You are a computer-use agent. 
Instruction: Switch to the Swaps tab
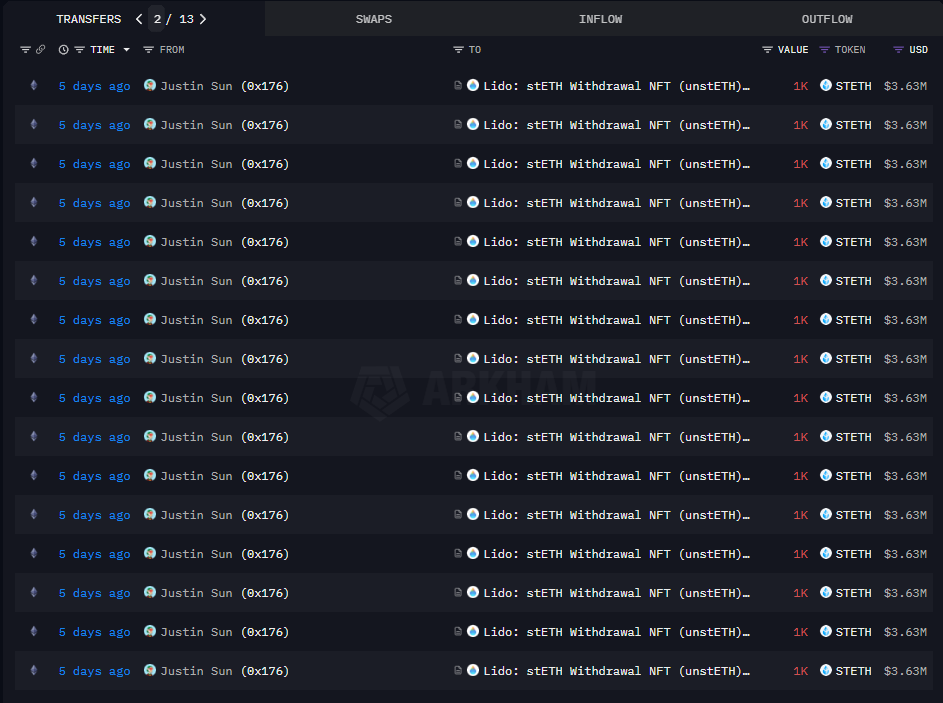coord(374,19)
